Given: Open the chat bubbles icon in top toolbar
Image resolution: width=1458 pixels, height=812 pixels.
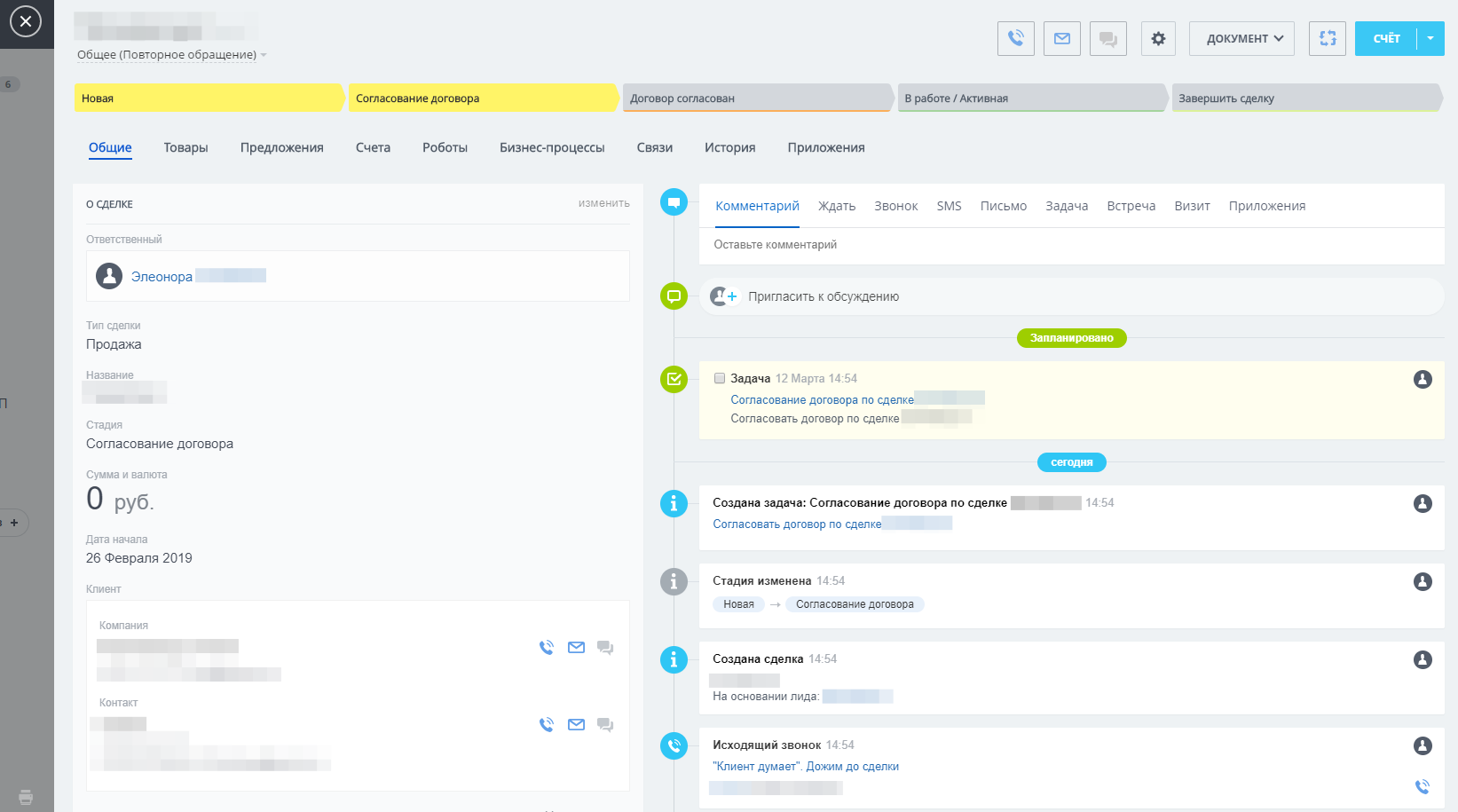Looking at the screenshot, I should pos(1108,38).
